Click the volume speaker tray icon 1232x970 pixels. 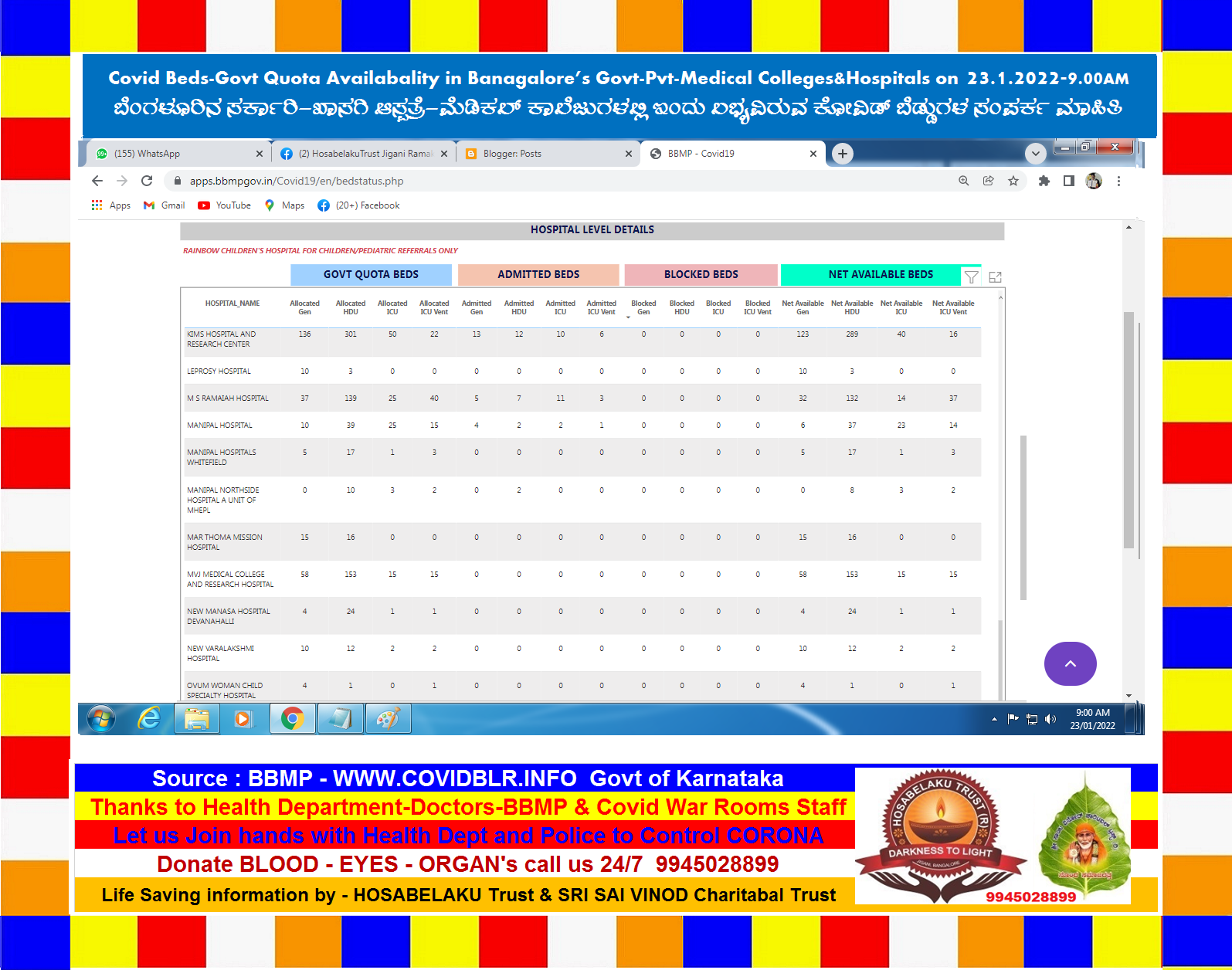pyautogui.click(x=1050, y=719)
